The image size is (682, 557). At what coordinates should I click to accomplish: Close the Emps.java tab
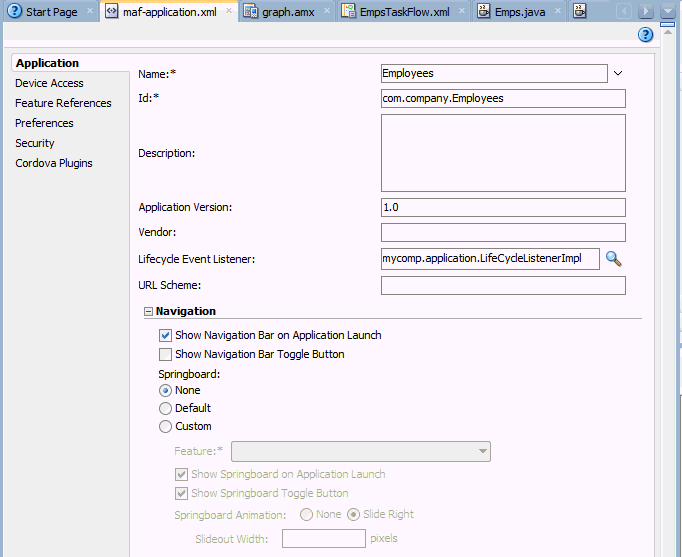[558, 11]
